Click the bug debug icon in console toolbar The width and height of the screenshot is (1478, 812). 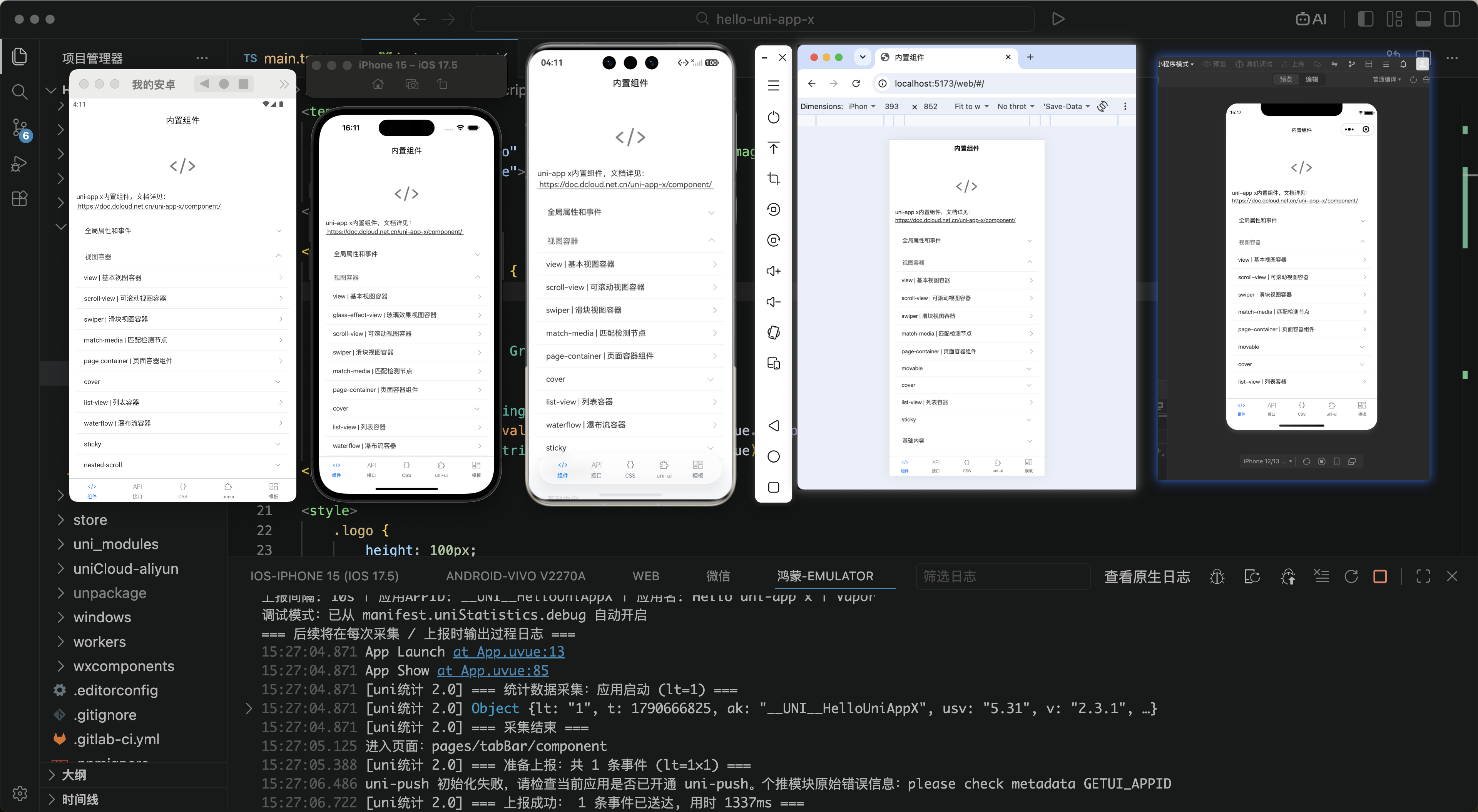pos(1217,577)
